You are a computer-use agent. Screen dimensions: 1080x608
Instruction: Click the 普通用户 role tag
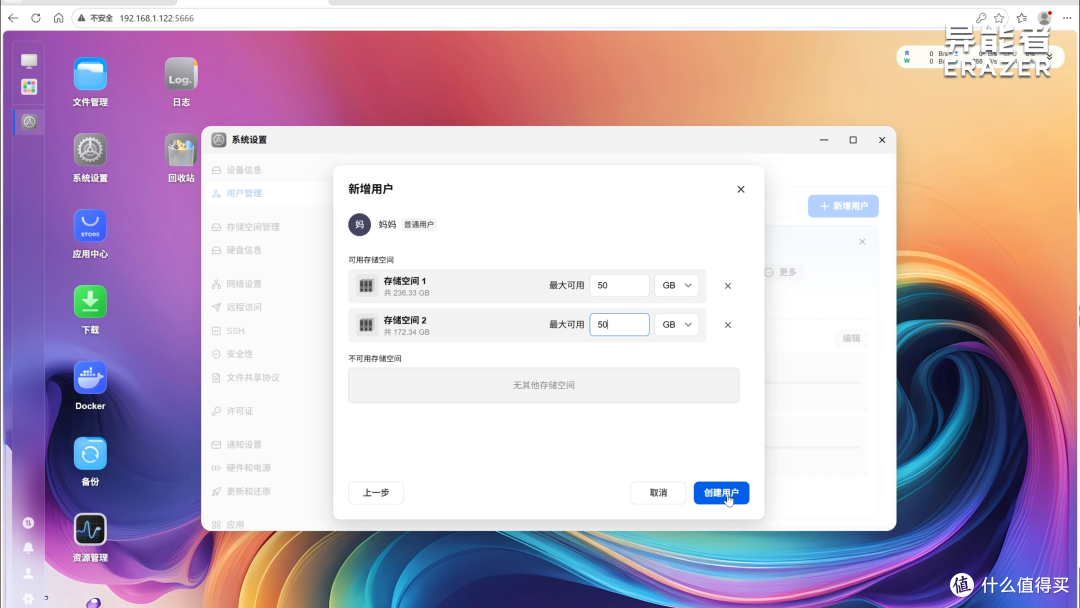[419, 224]
